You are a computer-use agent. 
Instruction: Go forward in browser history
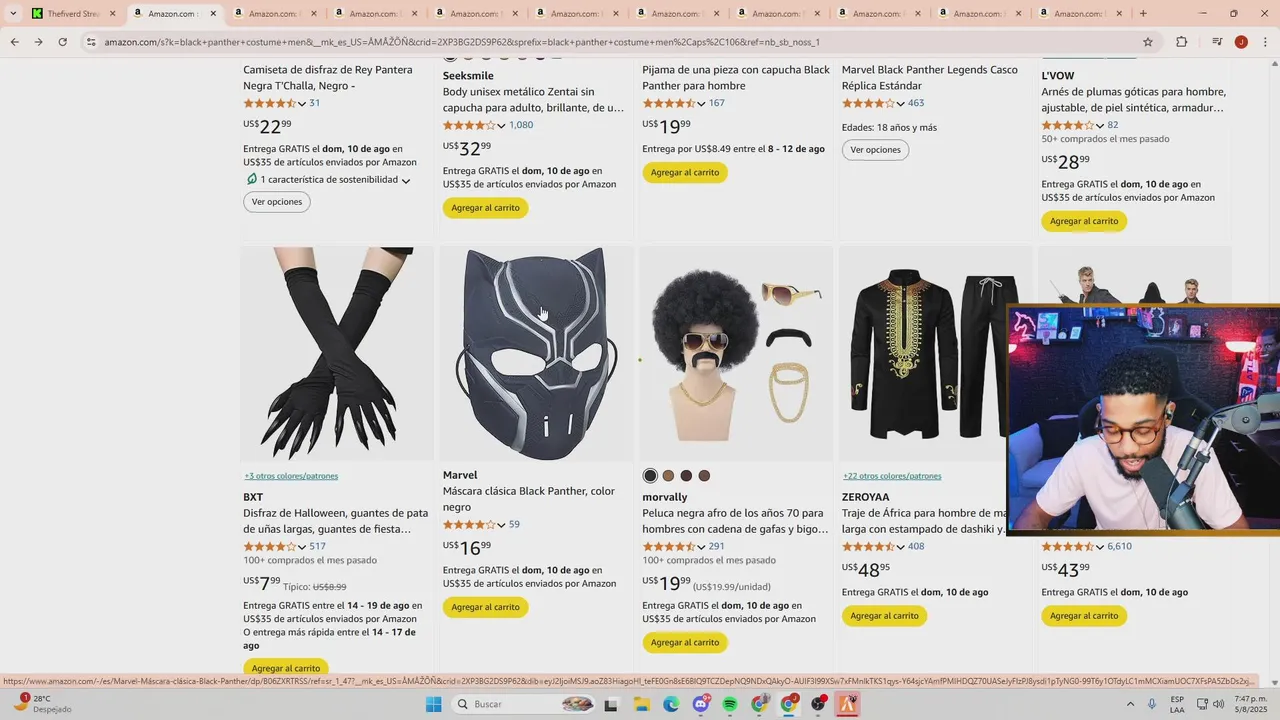point(38,42)
